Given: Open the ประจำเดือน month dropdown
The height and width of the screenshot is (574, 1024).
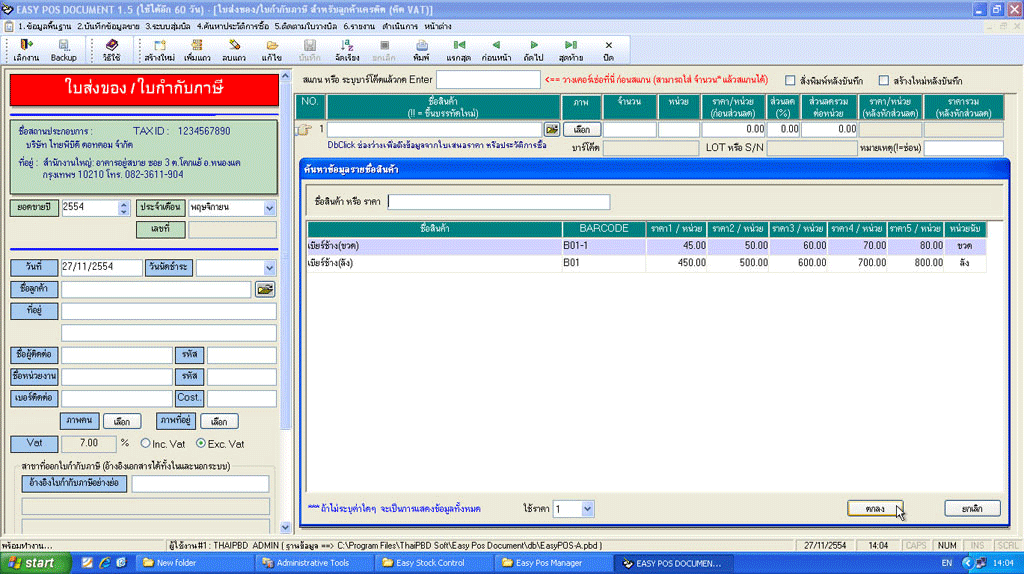Looking at the screenshot, I should 268,207.
